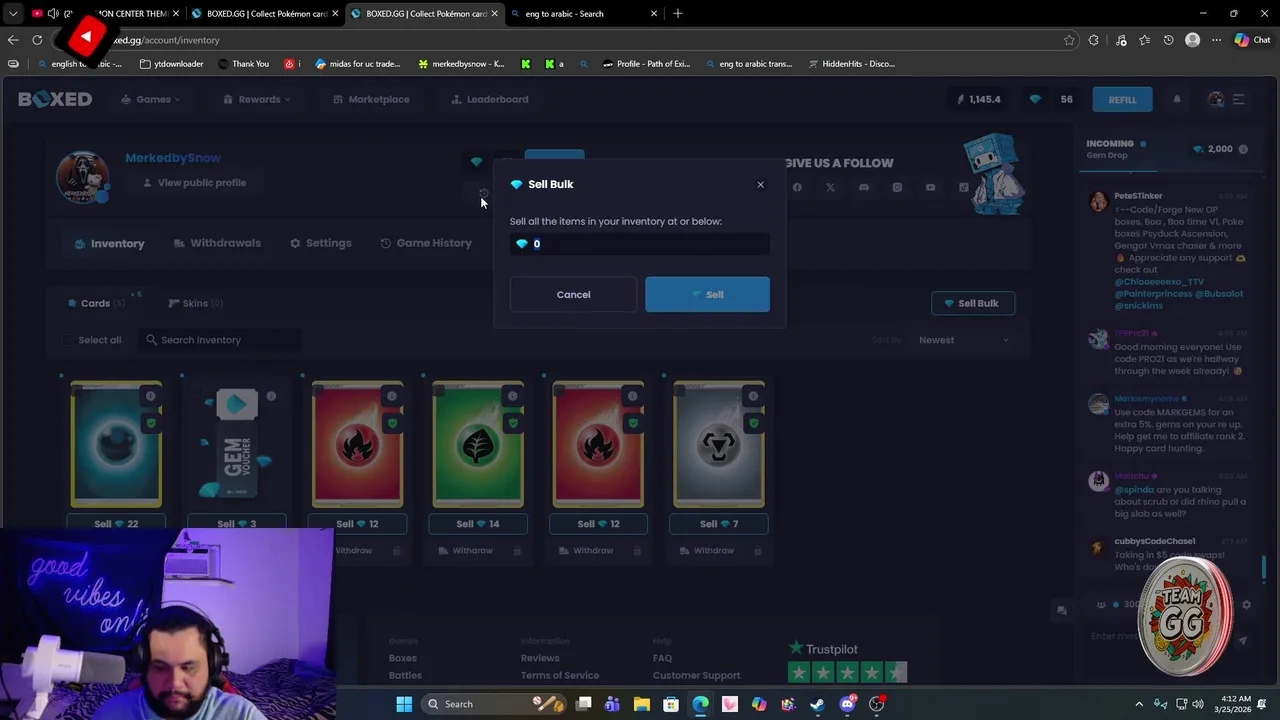Tick the Select all checkbox
The image size is (1280, 720).
pyautogui.click(x=68, y=340)
